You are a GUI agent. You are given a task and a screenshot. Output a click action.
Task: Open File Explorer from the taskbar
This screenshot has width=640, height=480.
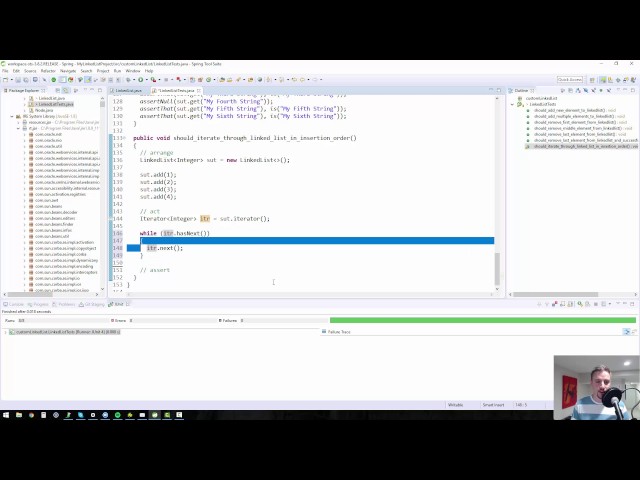[19, 415]
